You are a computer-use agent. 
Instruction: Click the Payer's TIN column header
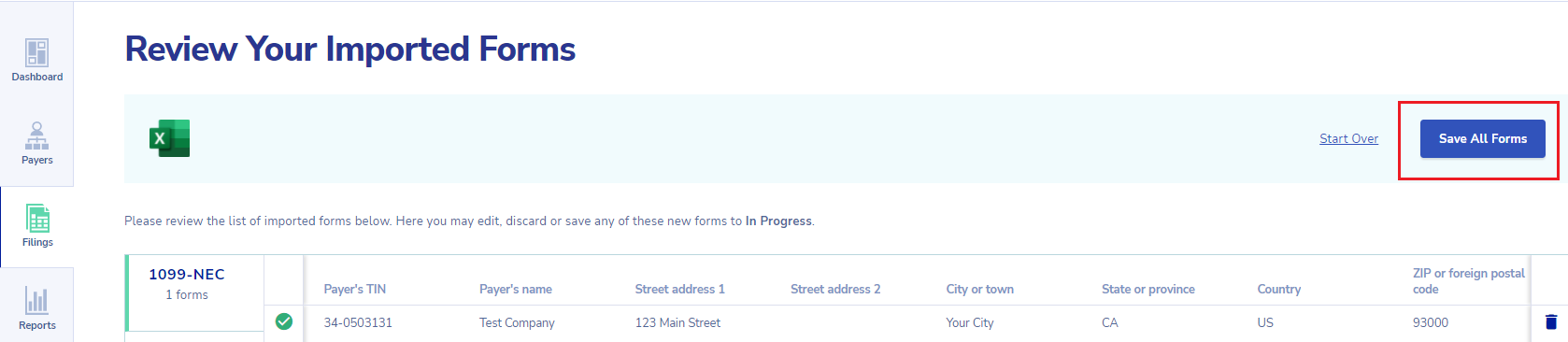(x=355, y=289)
